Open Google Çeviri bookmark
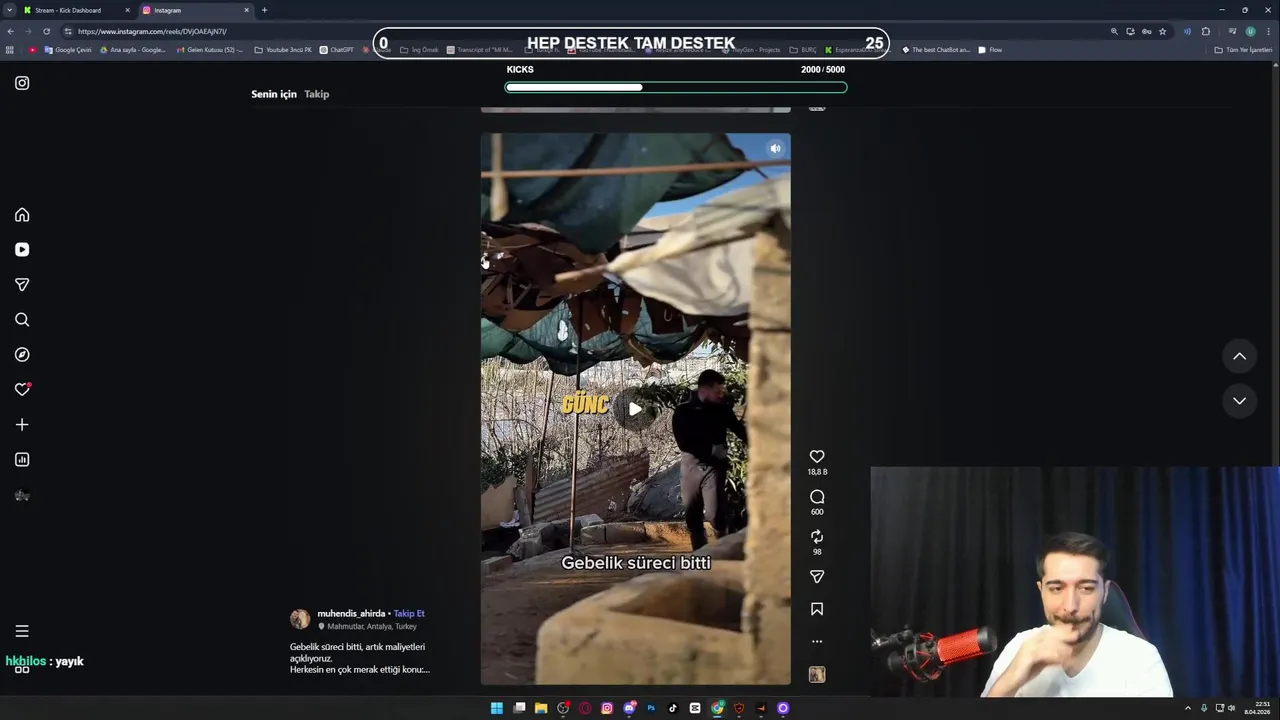 68,49
